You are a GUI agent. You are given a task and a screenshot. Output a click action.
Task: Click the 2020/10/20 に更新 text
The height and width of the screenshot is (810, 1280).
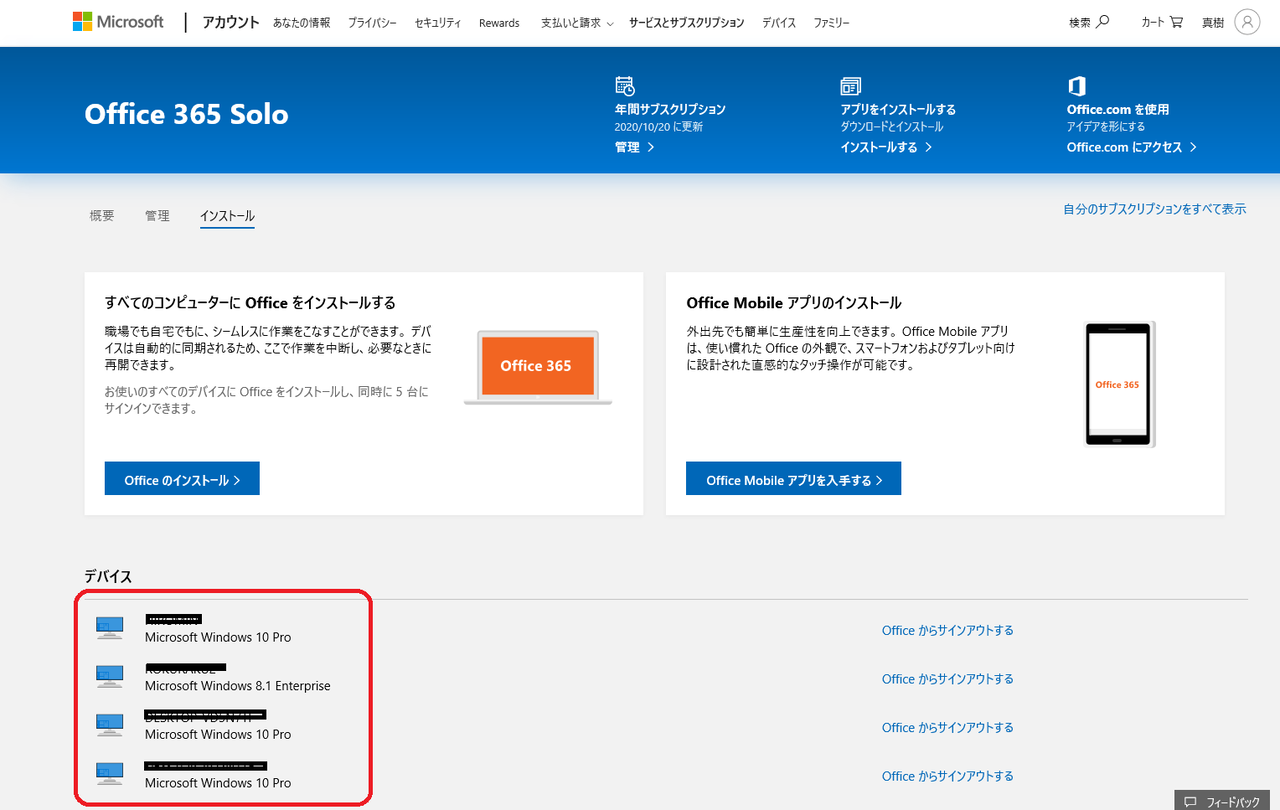point(661,127)
